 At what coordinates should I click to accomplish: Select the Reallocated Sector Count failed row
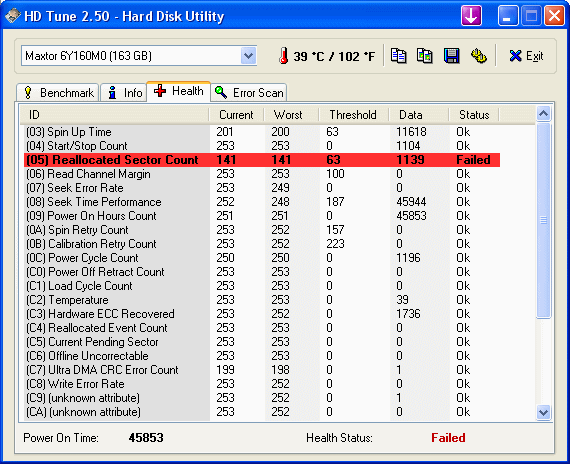[x=262, y=160]
